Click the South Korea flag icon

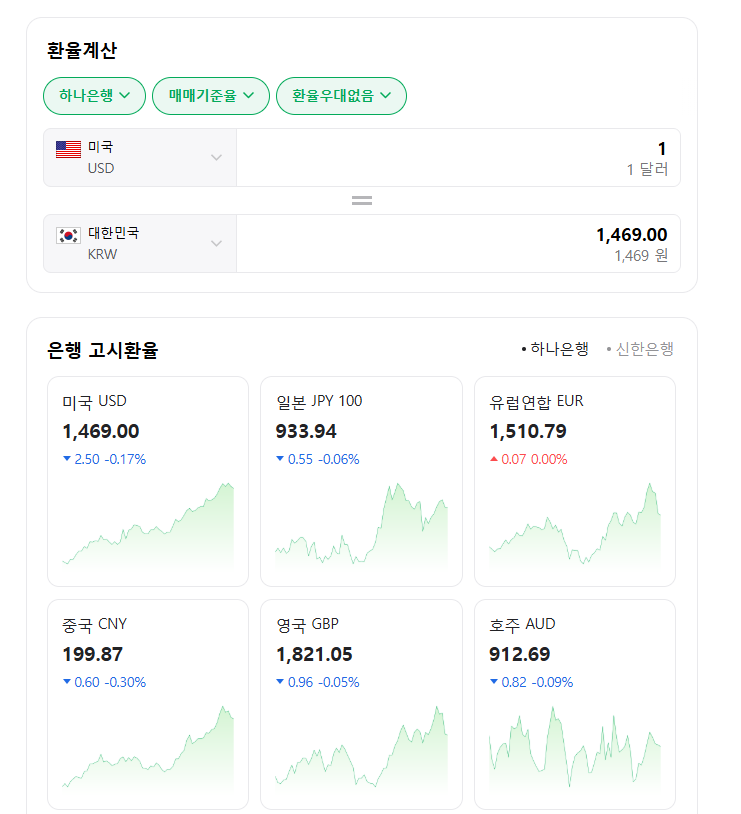tap(68, 236)
